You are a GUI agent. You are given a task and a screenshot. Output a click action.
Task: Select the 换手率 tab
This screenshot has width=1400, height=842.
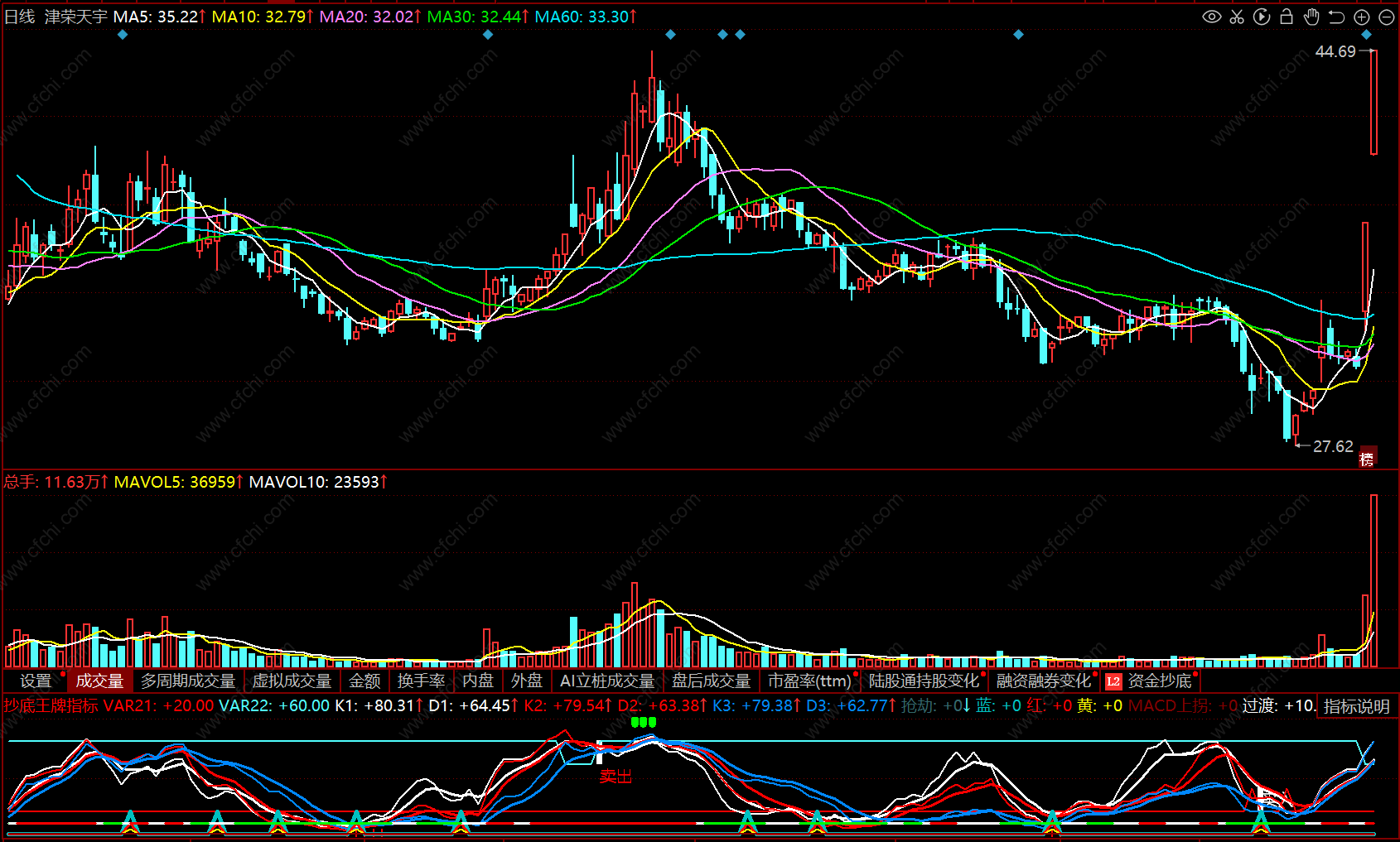[x=421, y=681]
